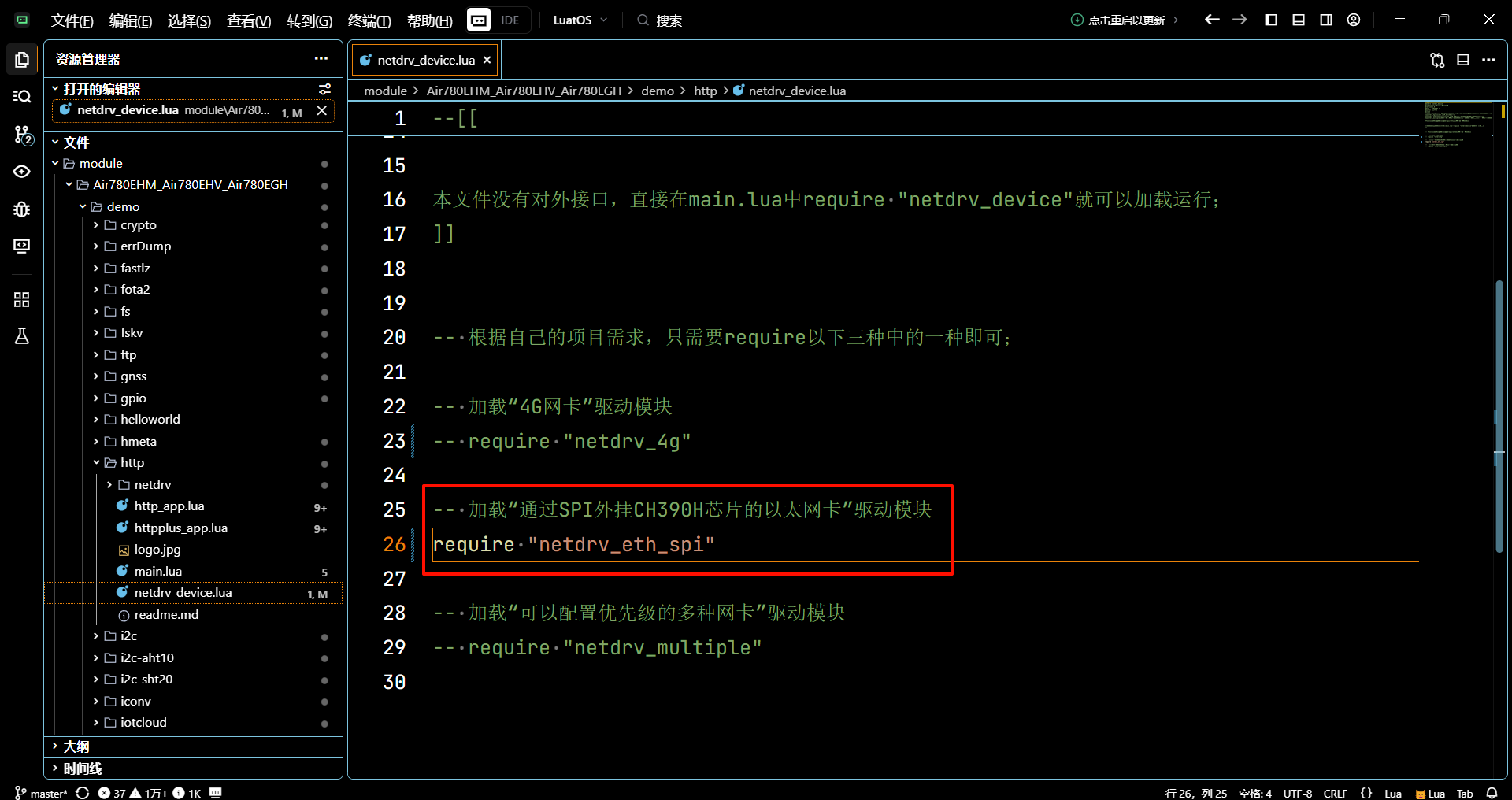Open notifications bell in status bar
Screen dimensions: 1512x800
click(1492, 793)
